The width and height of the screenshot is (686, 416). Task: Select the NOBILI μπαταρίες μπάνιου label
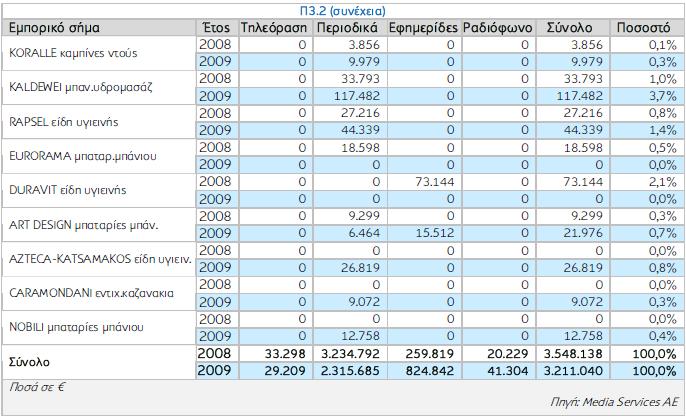(x=76, y=327)
